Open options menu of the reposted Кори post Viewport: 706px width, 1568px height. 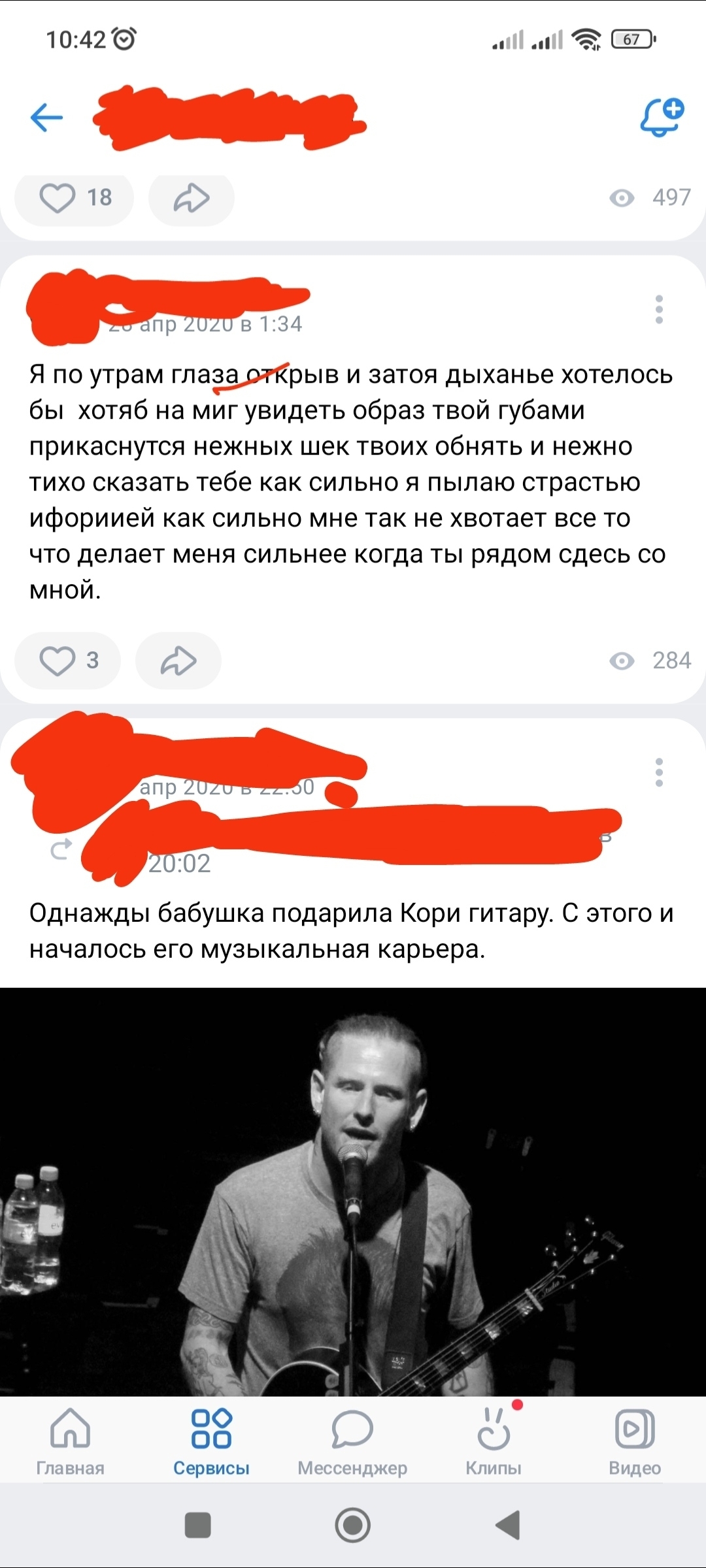point(659,773)
